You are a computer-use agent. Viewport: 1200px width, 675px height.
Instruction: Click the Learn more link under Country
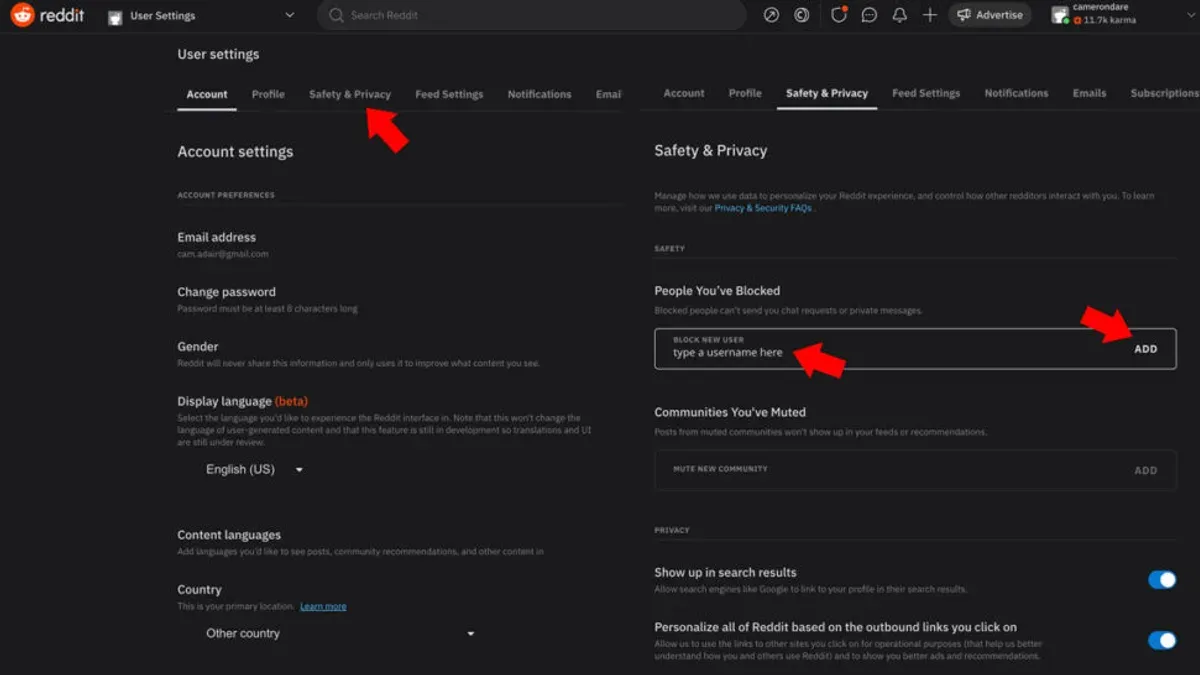(x=323, y=607)
